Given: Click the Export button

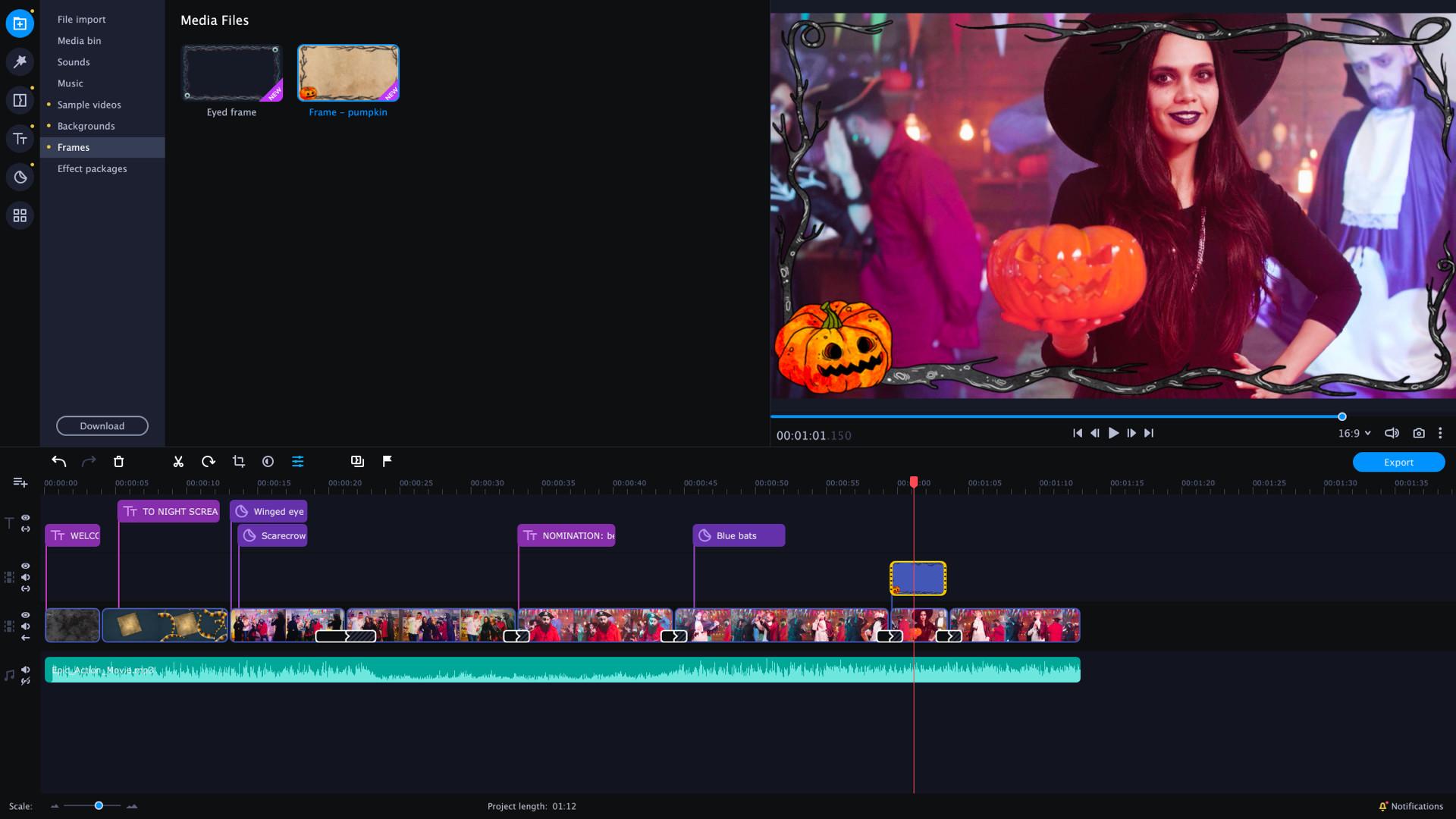Looking at the screenshot, I should [1398, 462].
